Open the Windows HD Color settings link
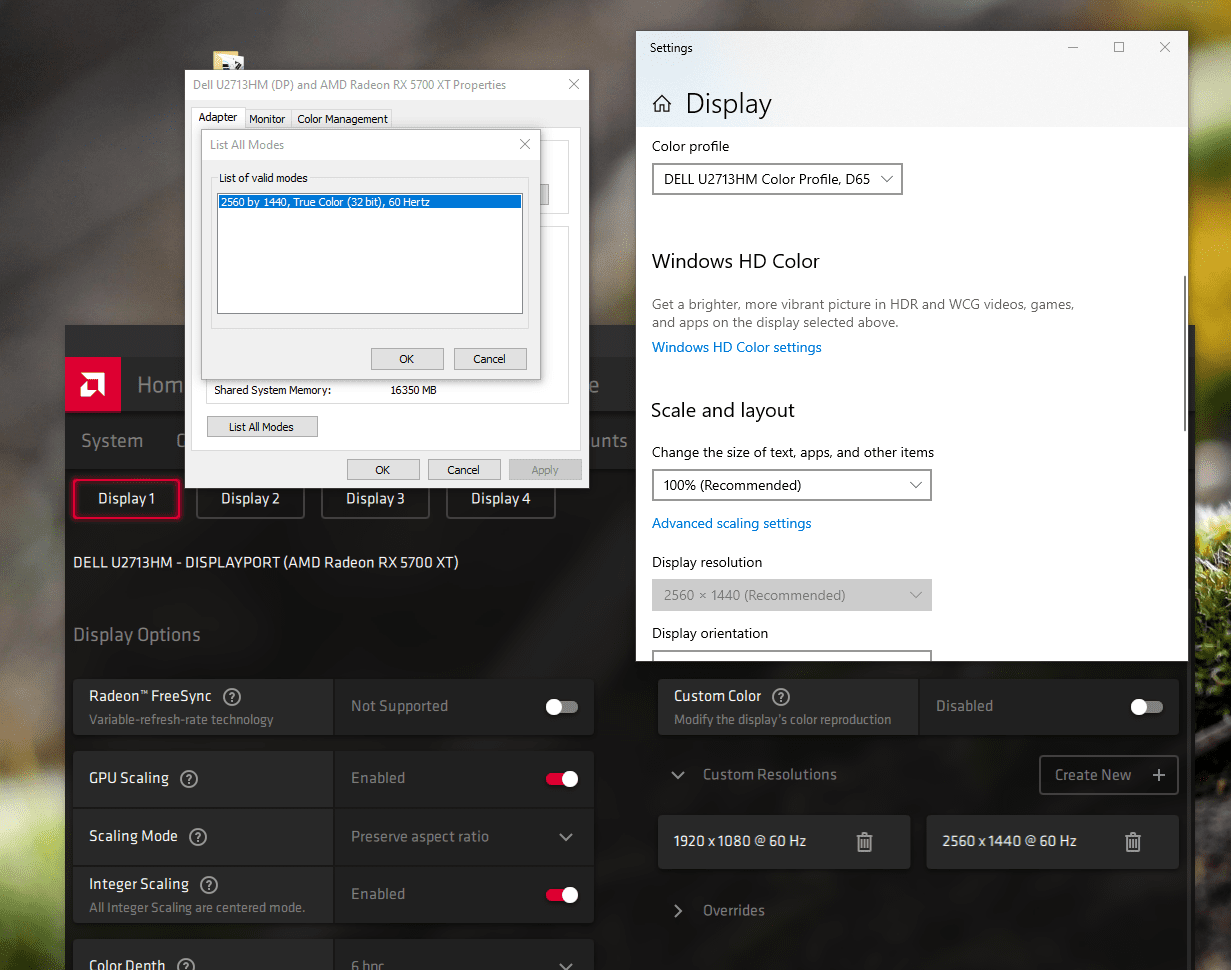The image size is (1231, 970). click(x=737, y=348)
